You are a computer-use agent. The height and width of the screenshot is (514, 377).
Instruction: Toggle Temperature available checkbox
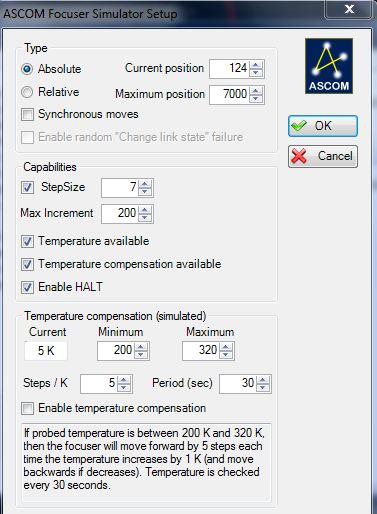(27, 241)
